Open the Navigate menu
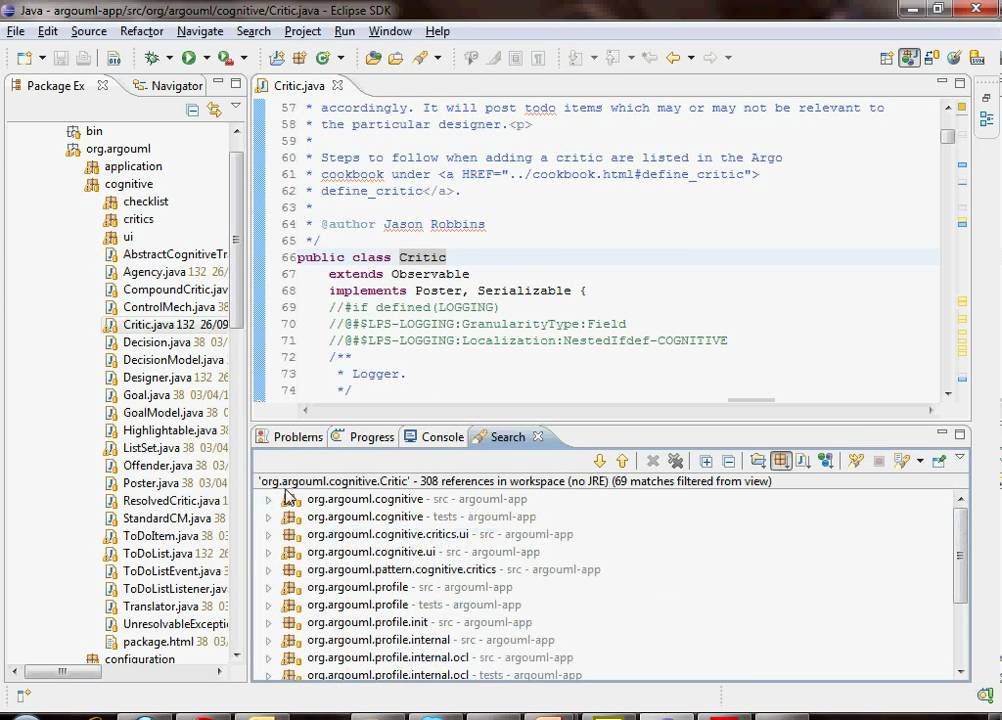 (x=200, y=31)
